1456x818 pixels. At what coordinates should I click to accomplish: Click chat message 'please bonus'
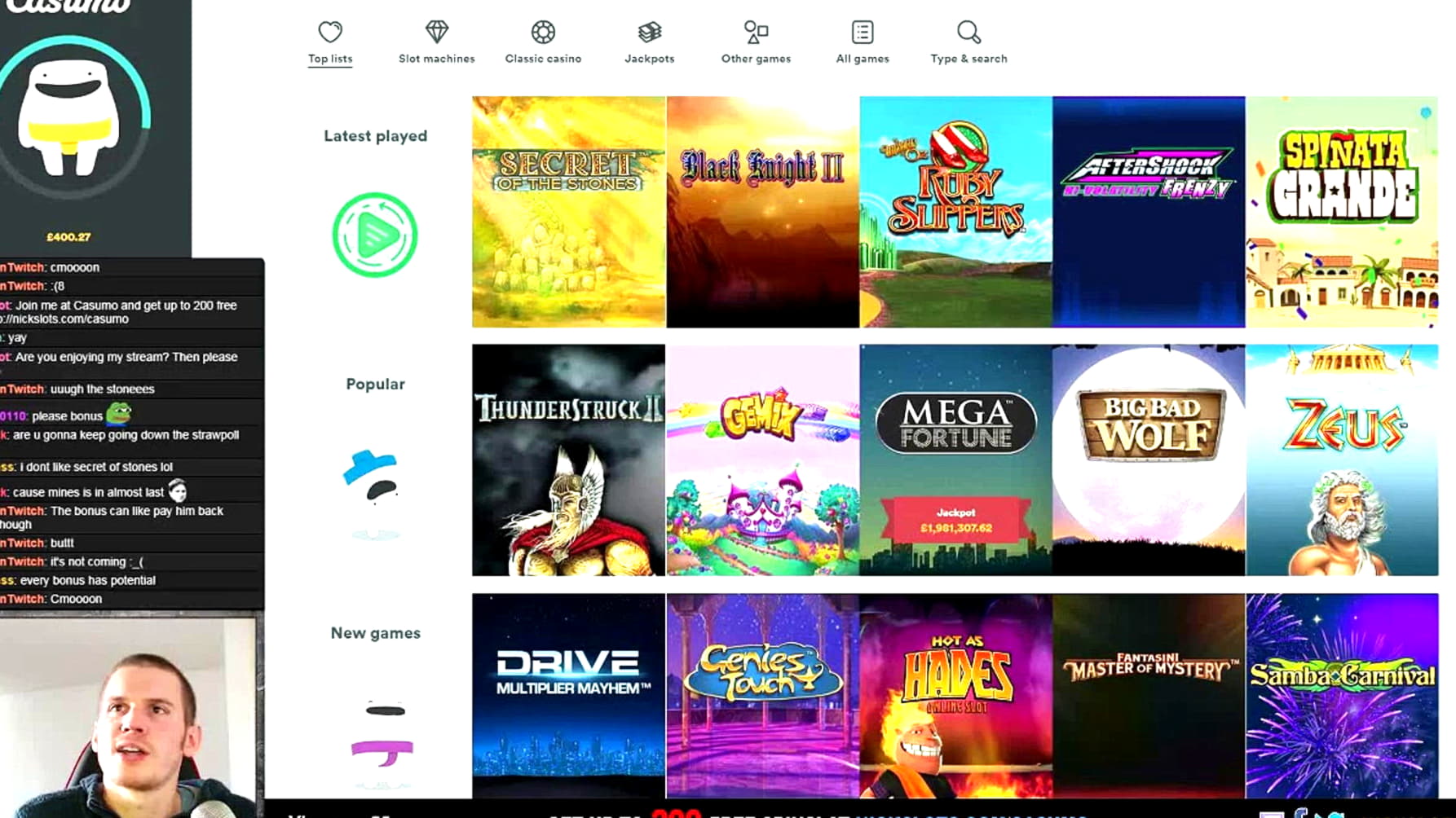coord(67,416)
